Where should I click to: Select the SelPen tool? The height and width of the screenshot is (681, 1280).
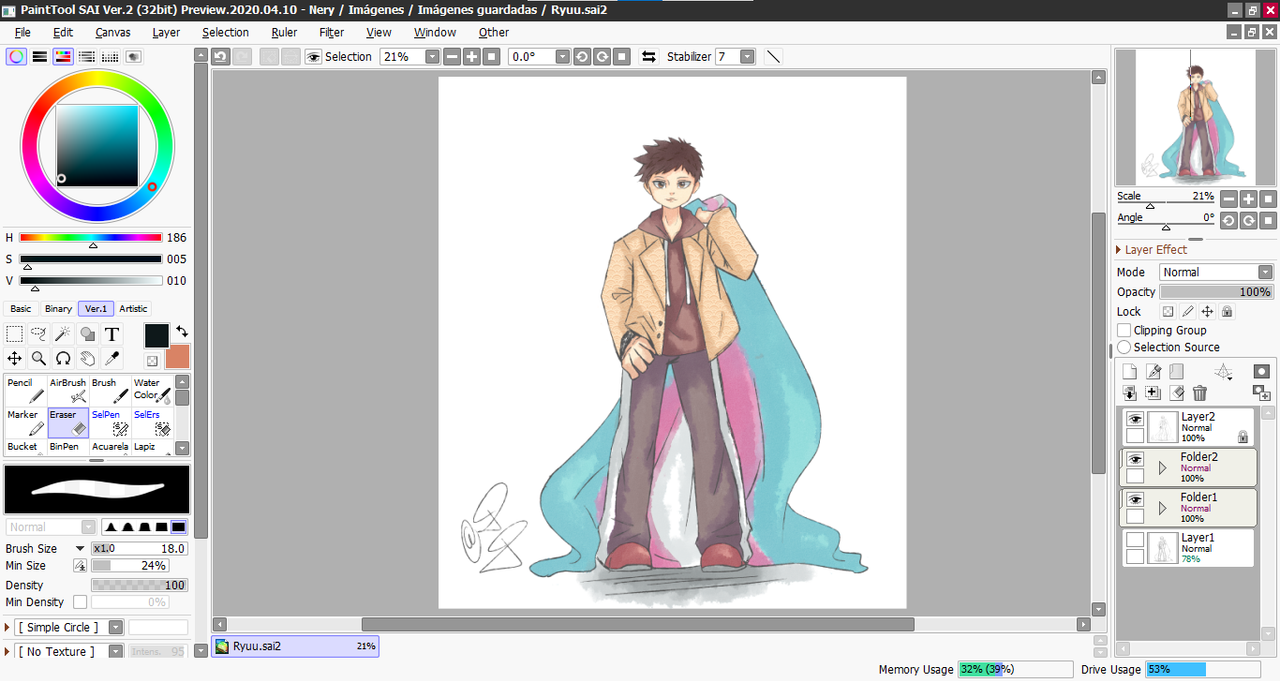[x=110, y=422]
